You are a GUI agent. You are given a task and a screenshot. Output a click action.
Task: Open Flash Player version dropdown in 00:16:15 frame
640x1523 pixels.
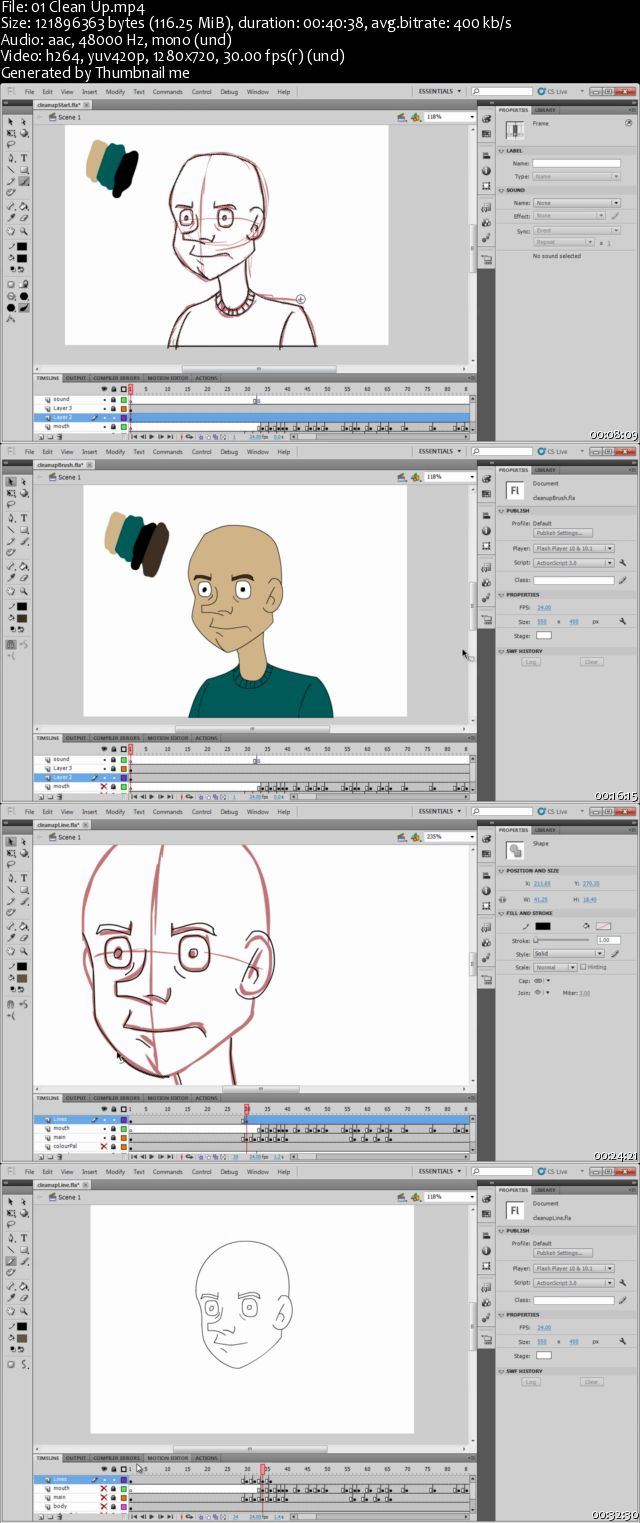(x=574, y=548)
